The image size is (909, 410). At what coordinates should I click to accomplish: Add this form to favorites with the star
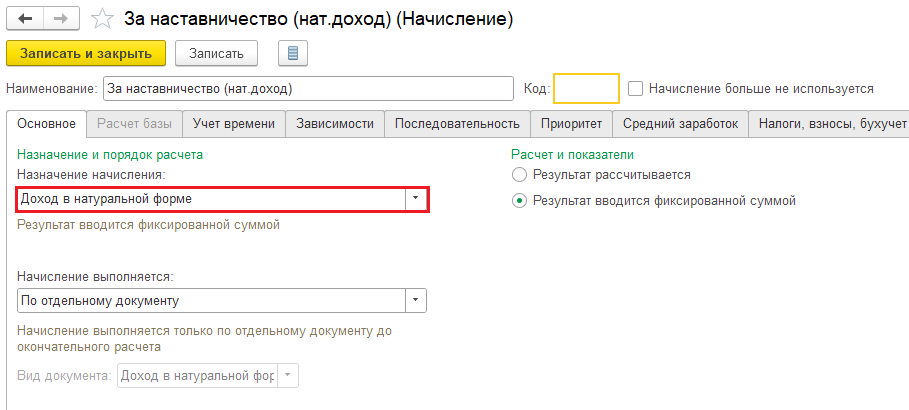coord(100,19)
